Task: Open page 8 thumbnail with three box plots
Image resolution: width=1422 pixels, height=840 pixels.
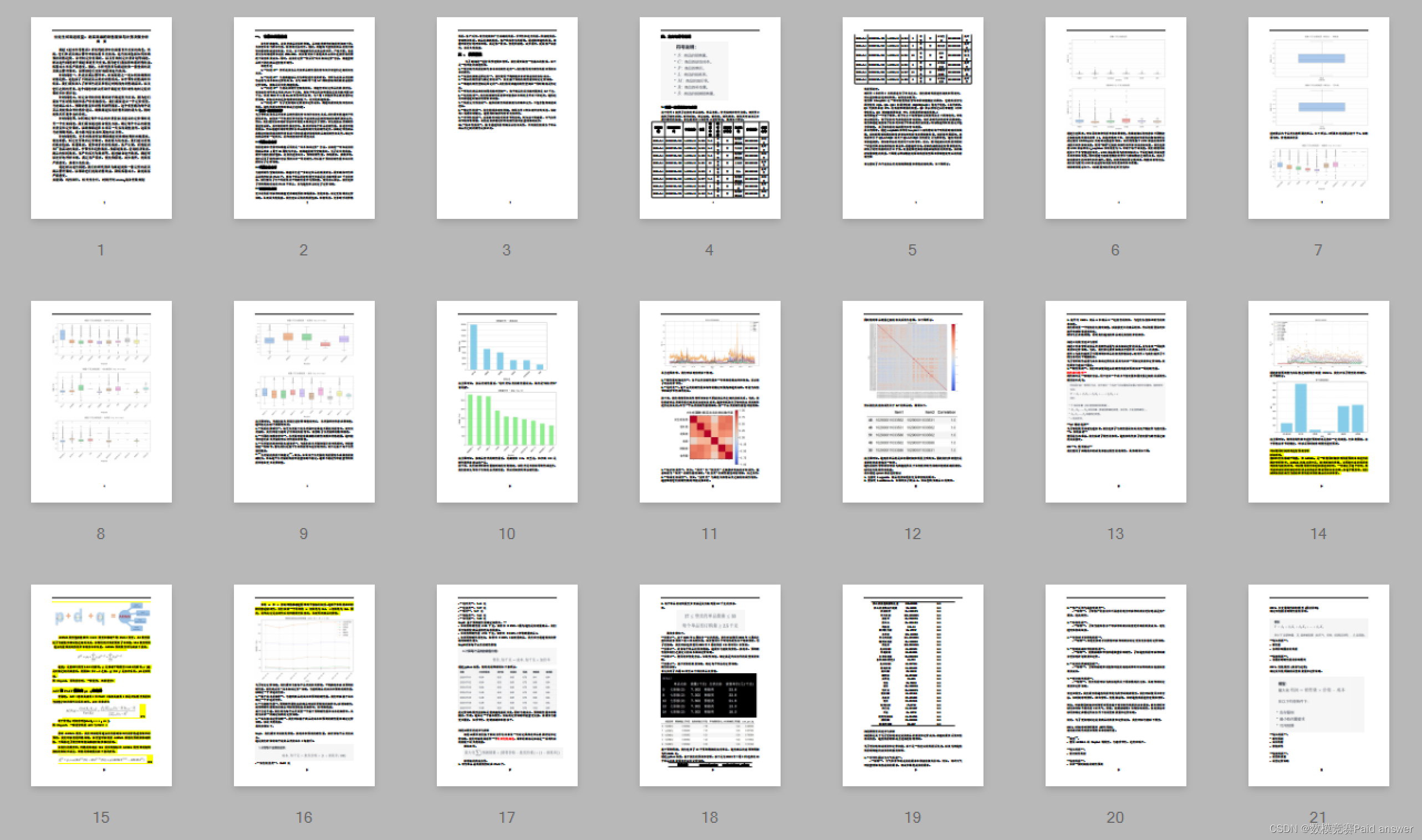Action: [x=101, y=401]
